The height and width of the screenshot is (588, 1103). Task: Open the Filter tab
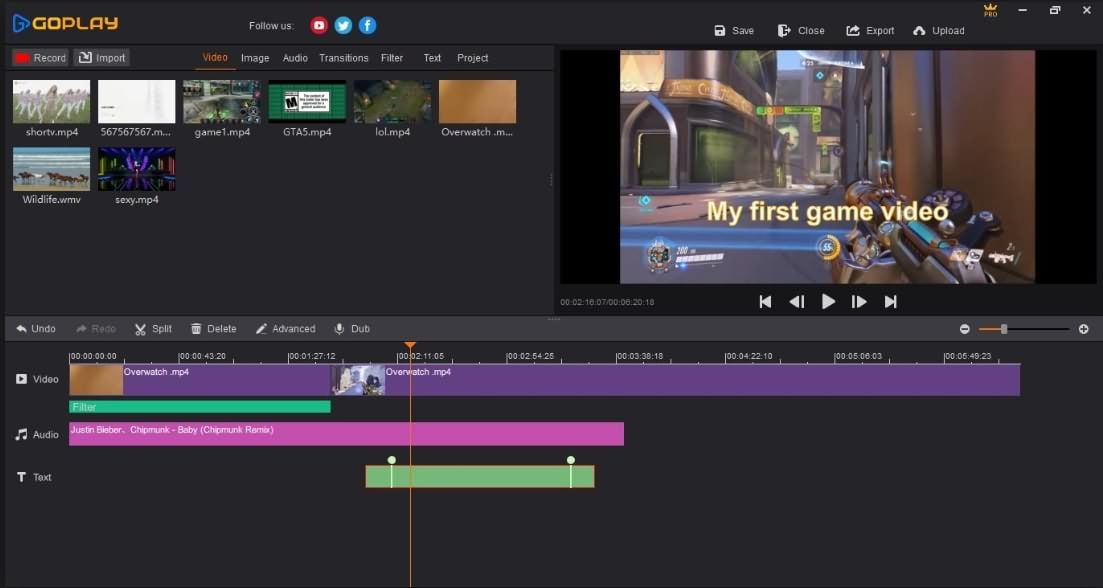coord(392,58)
